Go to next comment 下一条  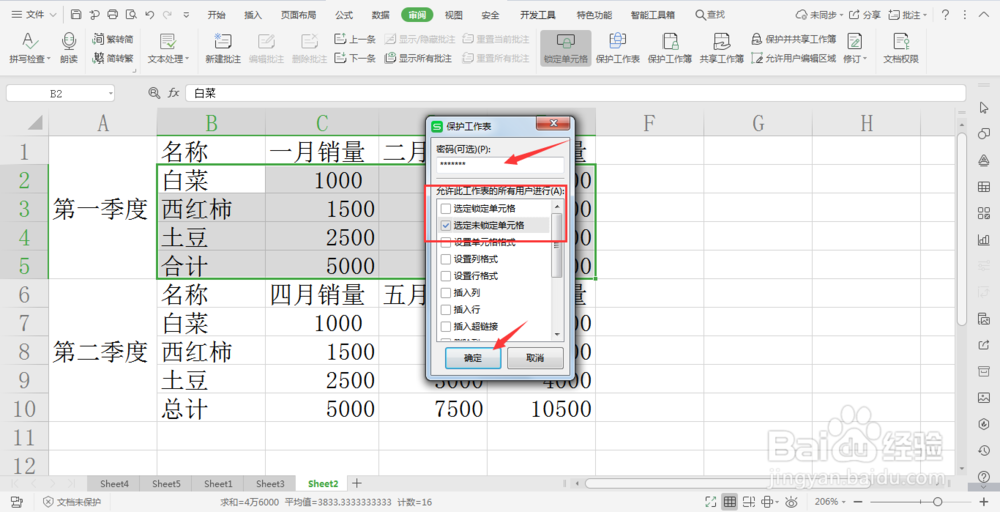tap(355, 58)
